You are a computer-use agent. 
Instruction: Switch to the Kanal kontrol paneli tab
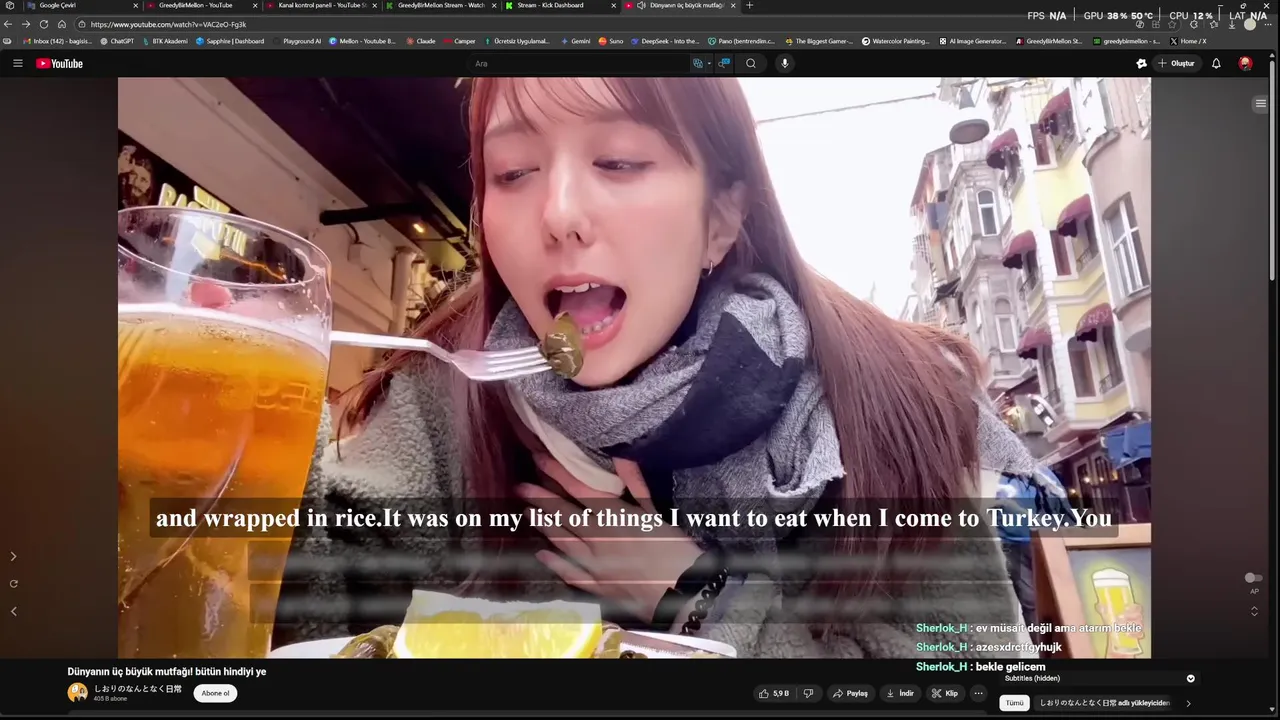[320, 5]
